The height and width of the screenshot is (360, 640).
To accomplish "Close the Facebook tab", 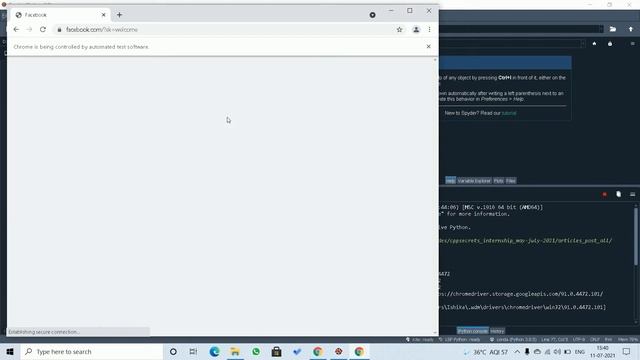I will click(x=103, y=15).
